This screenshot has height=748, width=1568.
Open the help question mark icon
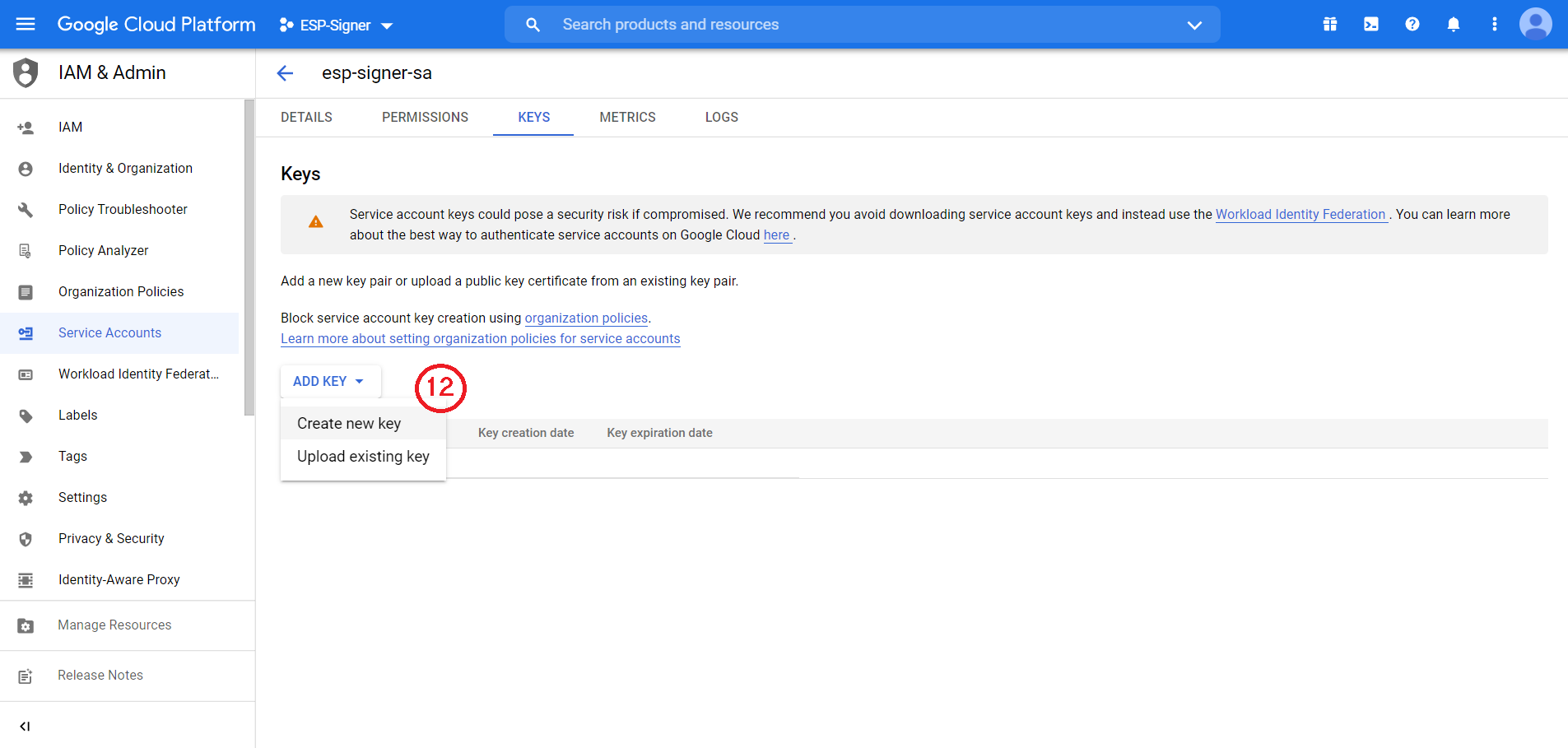tap(1412, 24)
